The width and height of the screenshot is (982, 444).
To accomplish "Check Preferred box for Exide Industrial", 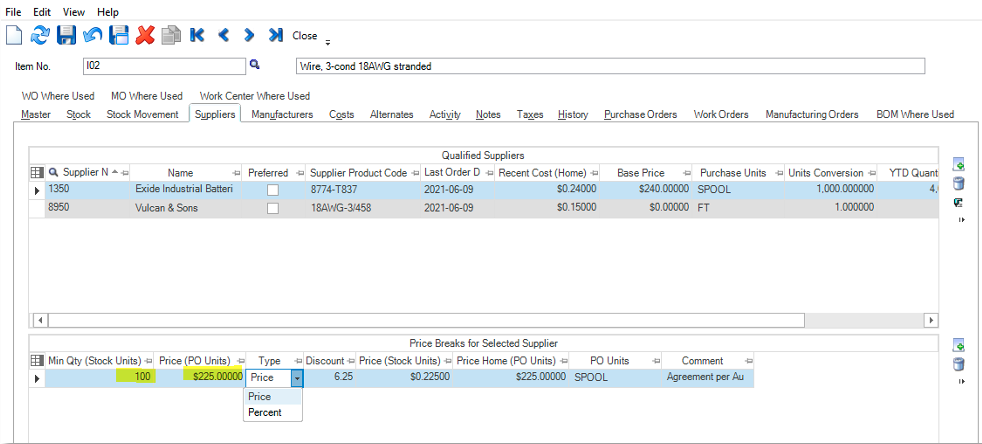I will click(272, 190).
